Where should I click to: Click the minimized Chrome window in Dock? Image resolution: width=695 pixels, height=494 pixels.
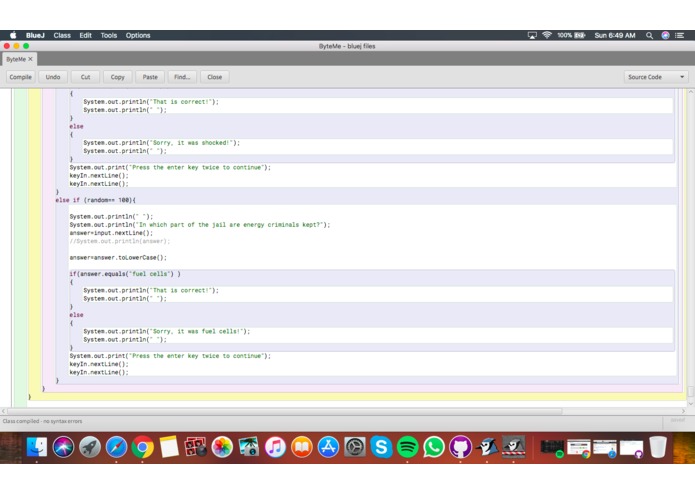[578, 447]
